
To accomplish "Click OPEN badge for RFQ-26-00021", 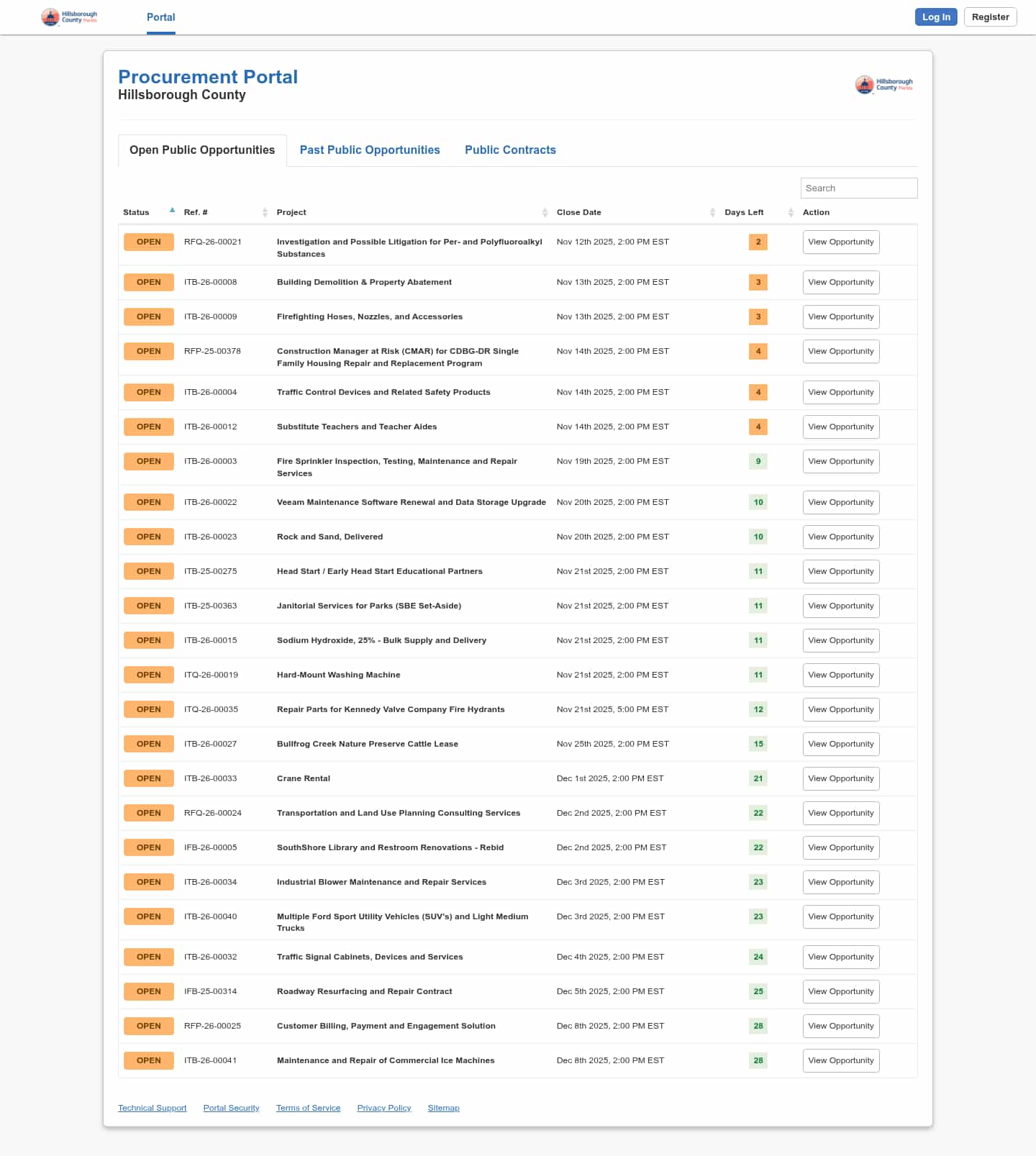I will coord(149,242).
